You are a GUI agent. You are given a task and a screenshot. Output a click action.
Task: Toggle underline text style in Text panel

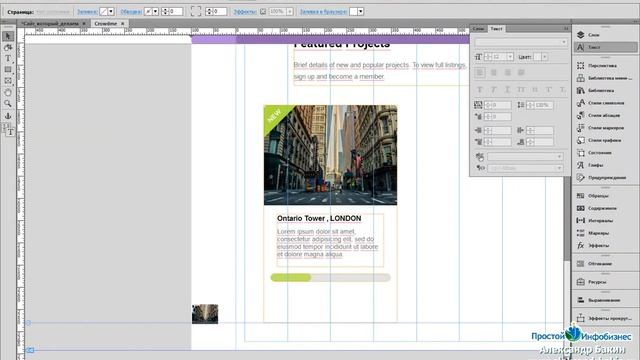(x=507, y=89)
